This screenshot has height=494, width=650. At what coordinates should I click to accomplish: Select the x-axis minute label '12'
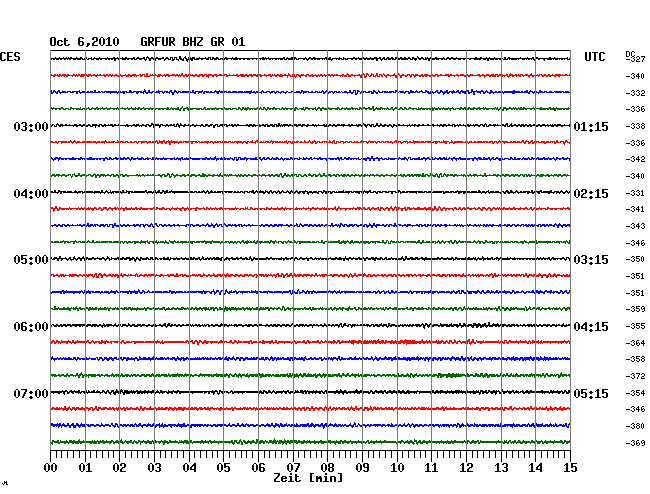[x=466, y=467]
